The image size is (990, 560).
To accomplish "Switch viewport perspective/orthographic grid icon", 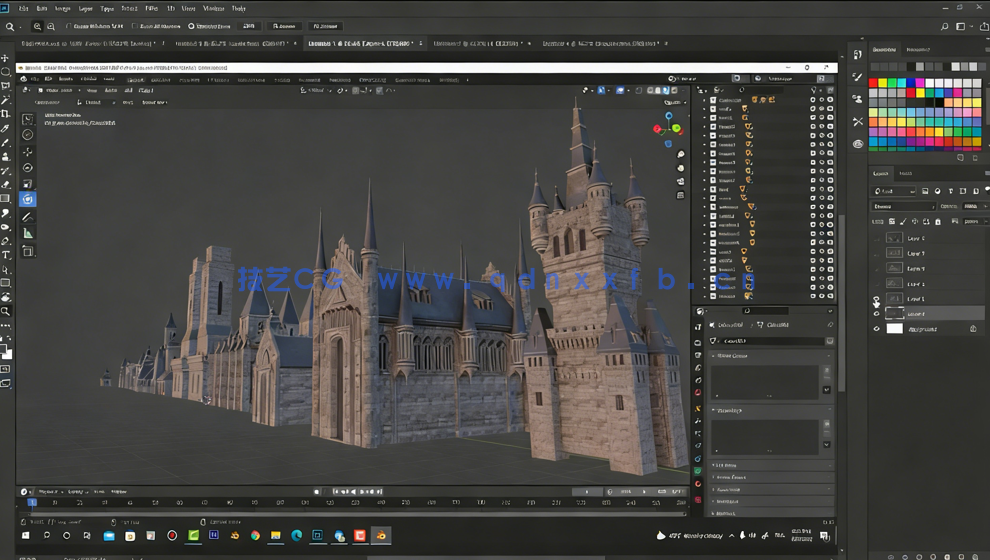I will 681,196.
